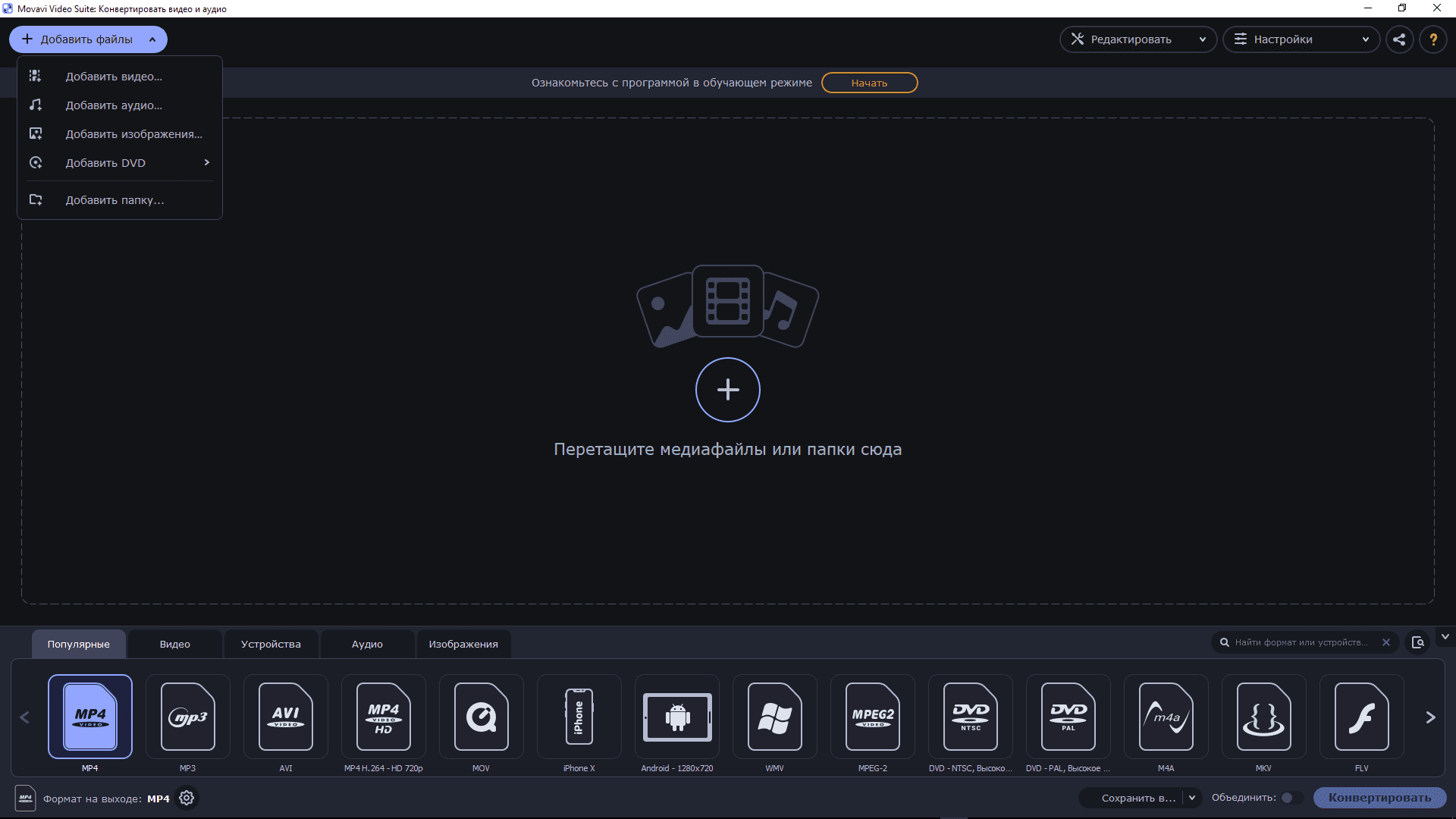The image size is (1456, 819).
Task: Choose Добавить аудио from menu
Action: click(120, 105)
